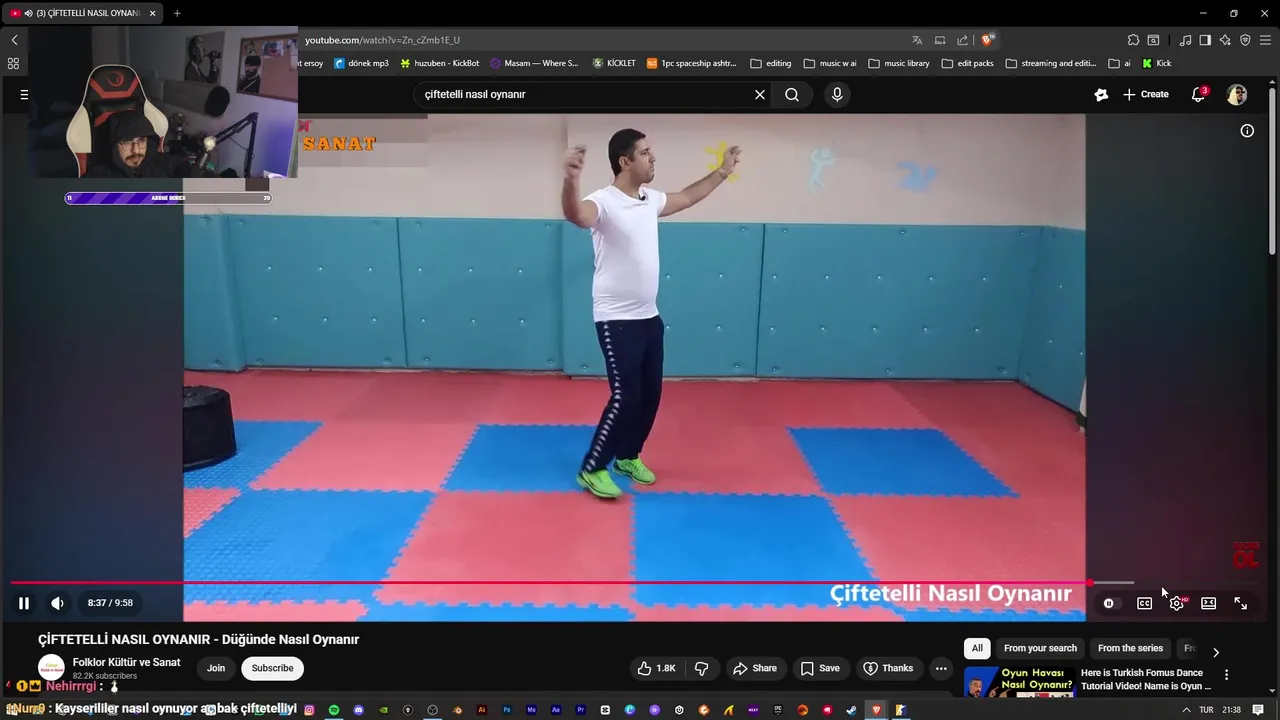1280x720 pixels.
Task: Open the Brave Shields lion icon
Action: (x=987, y=40)
